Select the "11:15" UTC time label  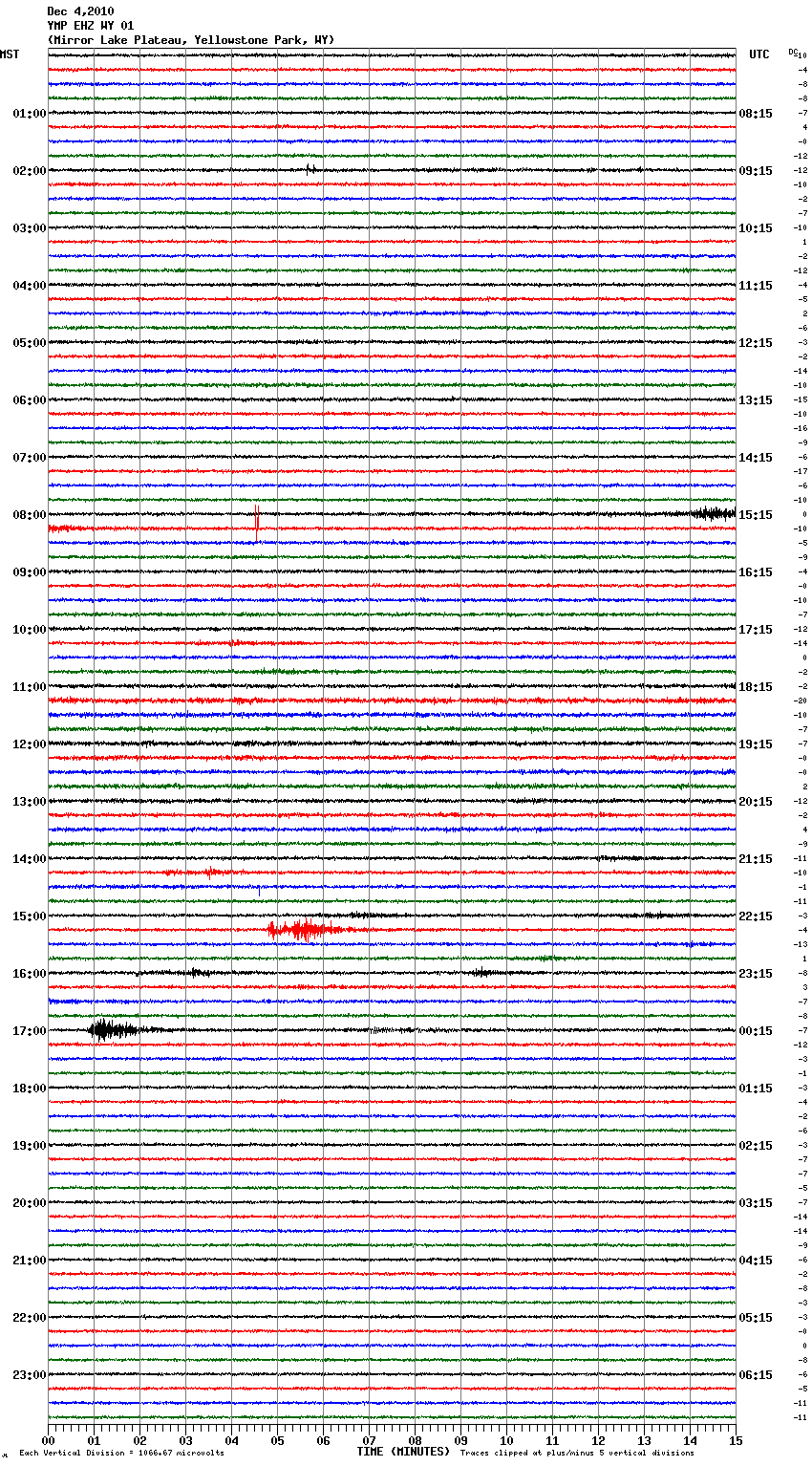coord(756,286)
